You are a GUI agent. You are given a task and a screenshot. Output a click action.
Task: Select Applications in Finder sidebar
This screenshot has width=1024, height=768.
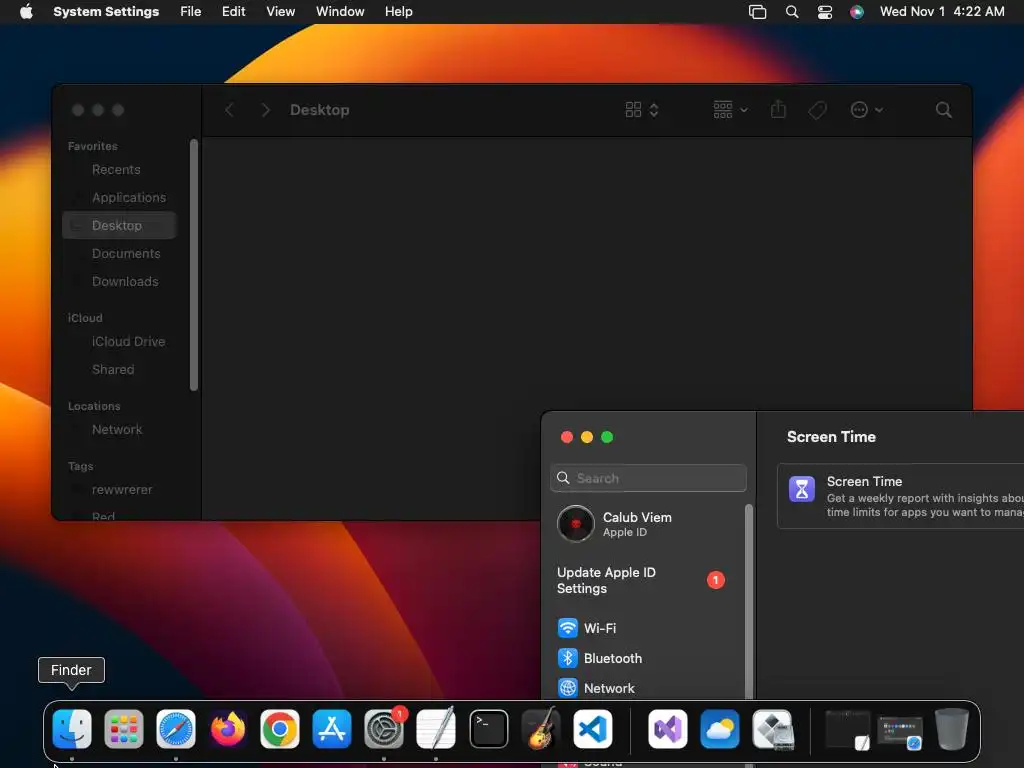coord(120,197)
